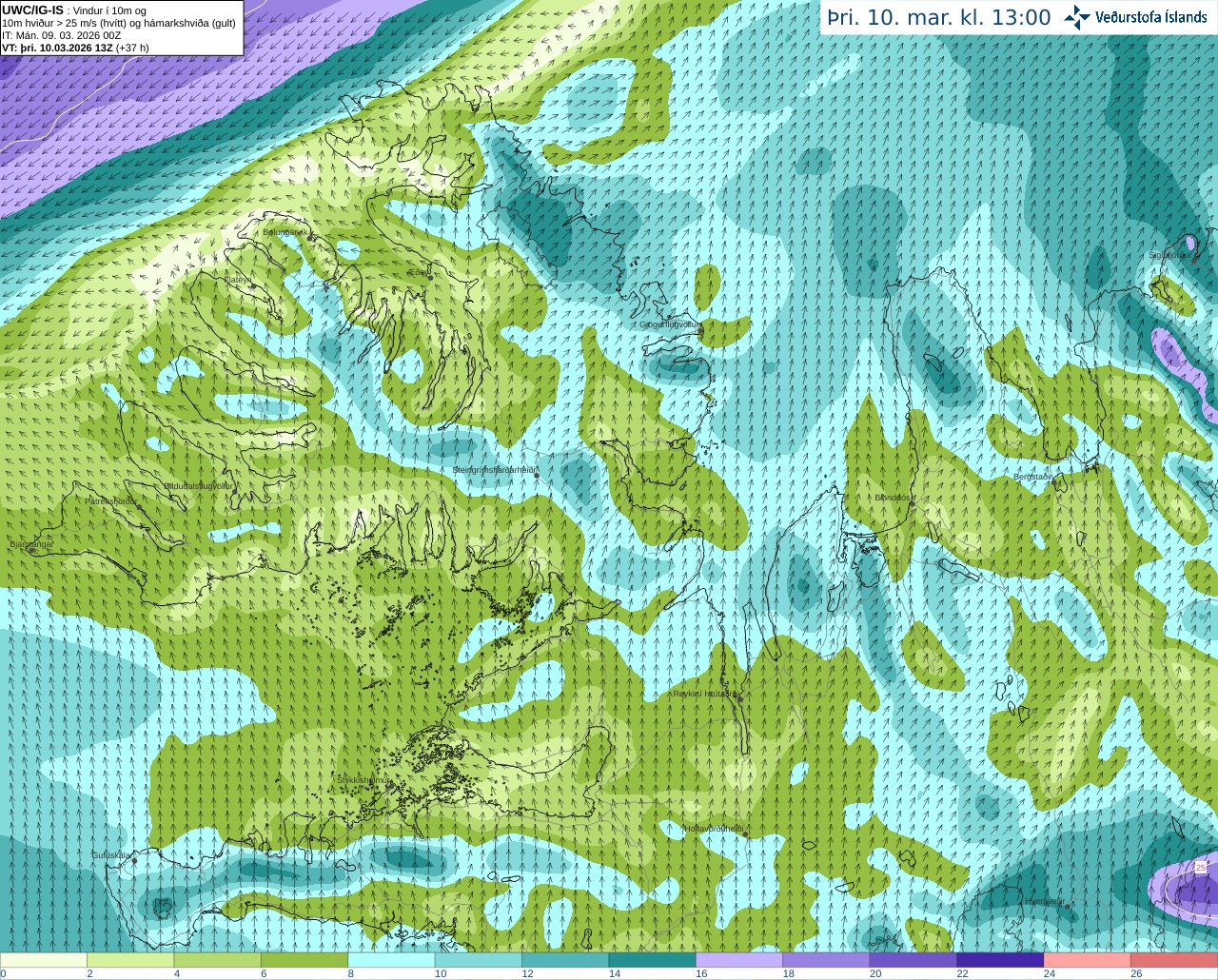Select the Gjögurflugvöllur station label
Screen dimensions: 1218x980
point(670,324)
